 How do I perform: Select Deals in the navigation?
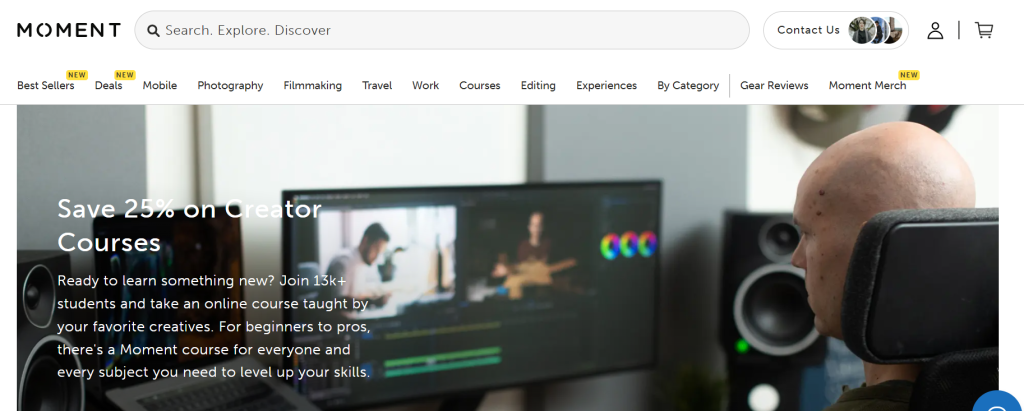[108, 86]
